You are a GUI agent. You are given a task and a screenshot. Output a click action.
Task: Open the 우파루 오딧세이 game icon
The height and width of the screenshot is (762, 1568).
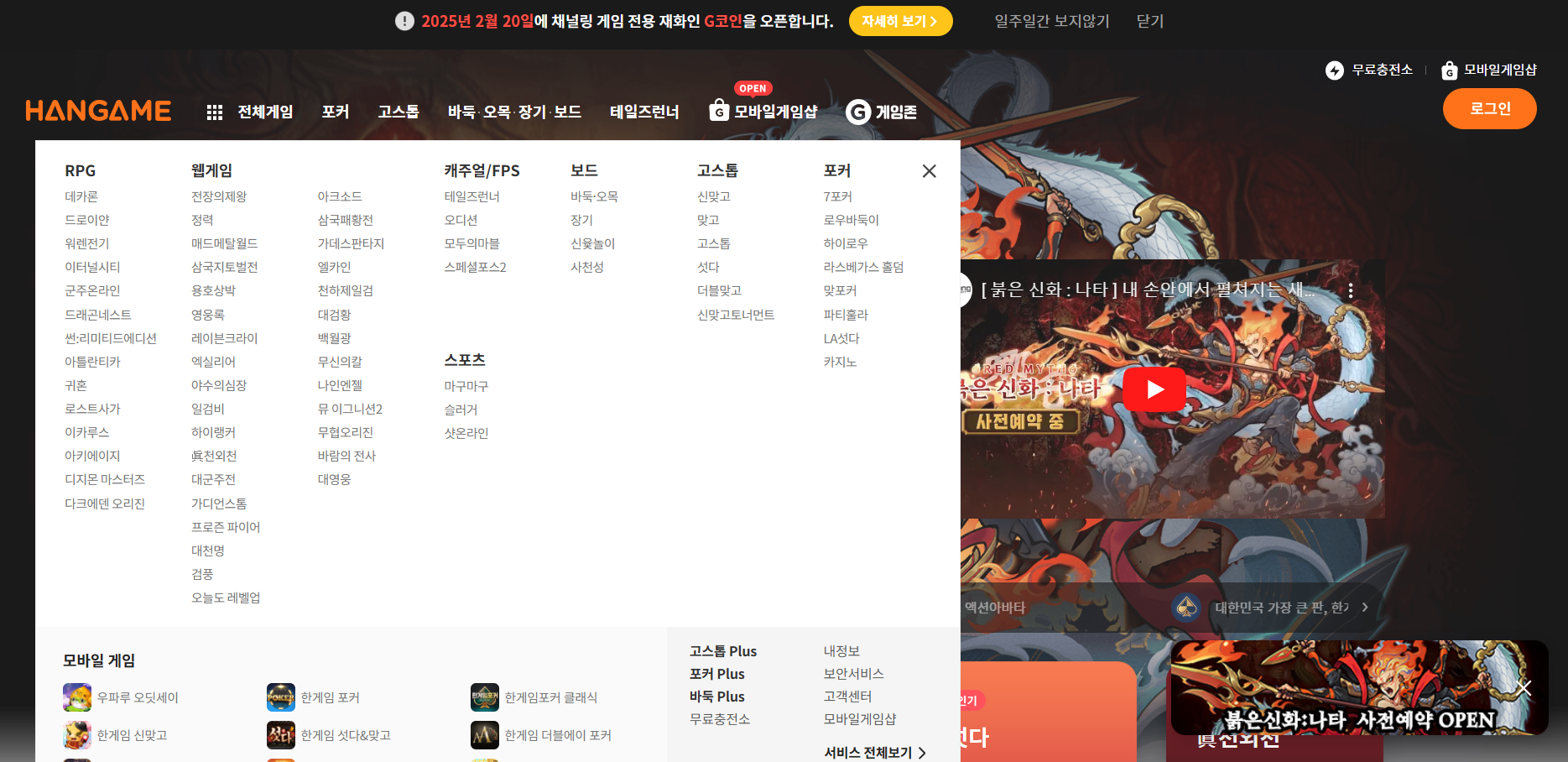(x=77, y=697)
